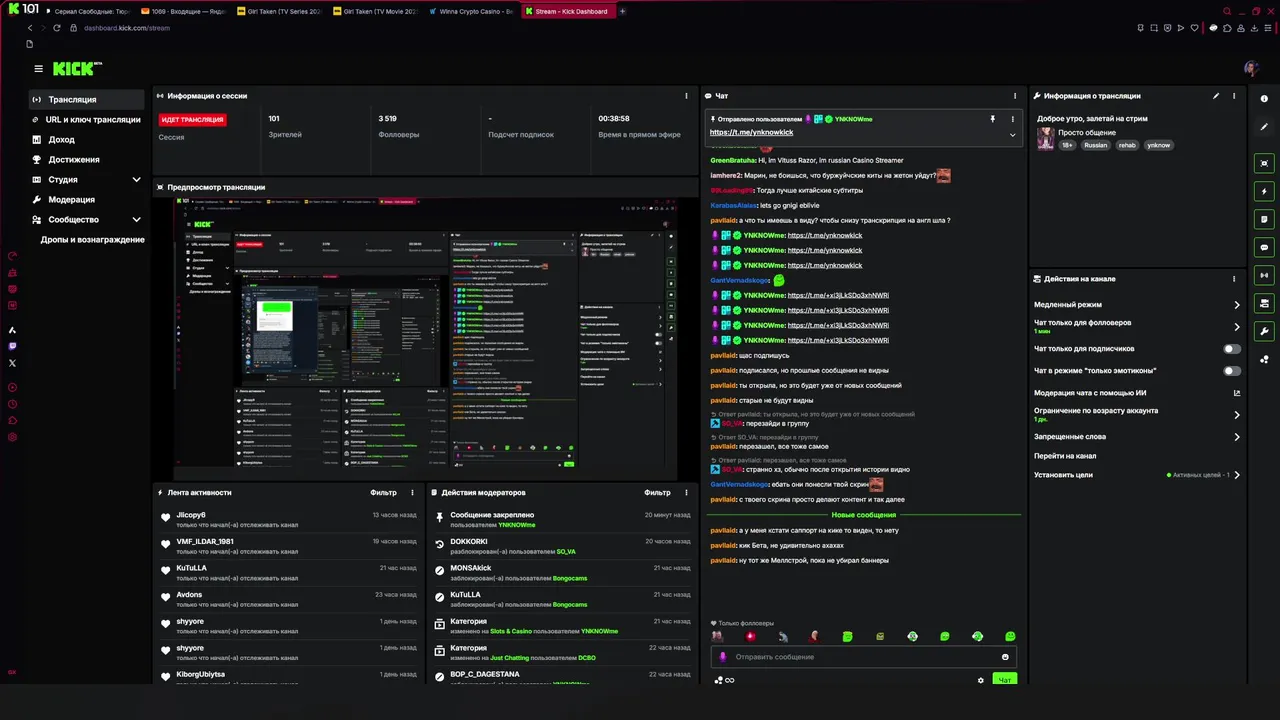Click the info icon in right sidebar

point(1264,98)
